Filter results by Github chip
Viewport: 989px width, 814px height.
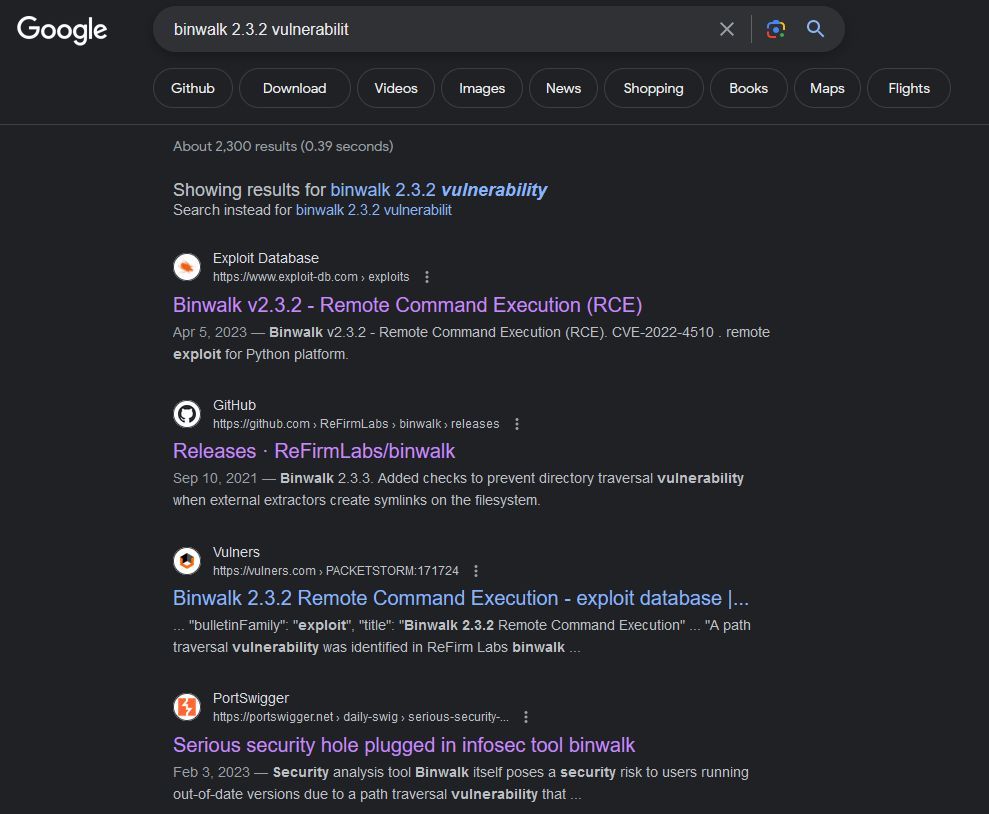pos(193,88)
